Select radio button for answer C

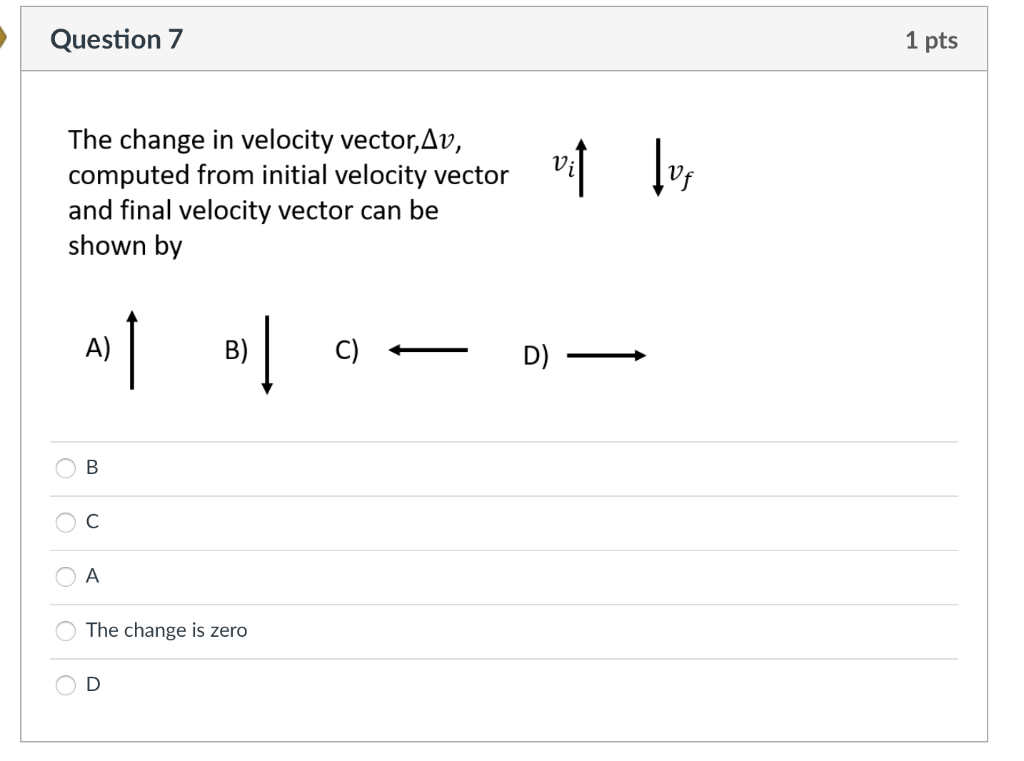[65, 522]
